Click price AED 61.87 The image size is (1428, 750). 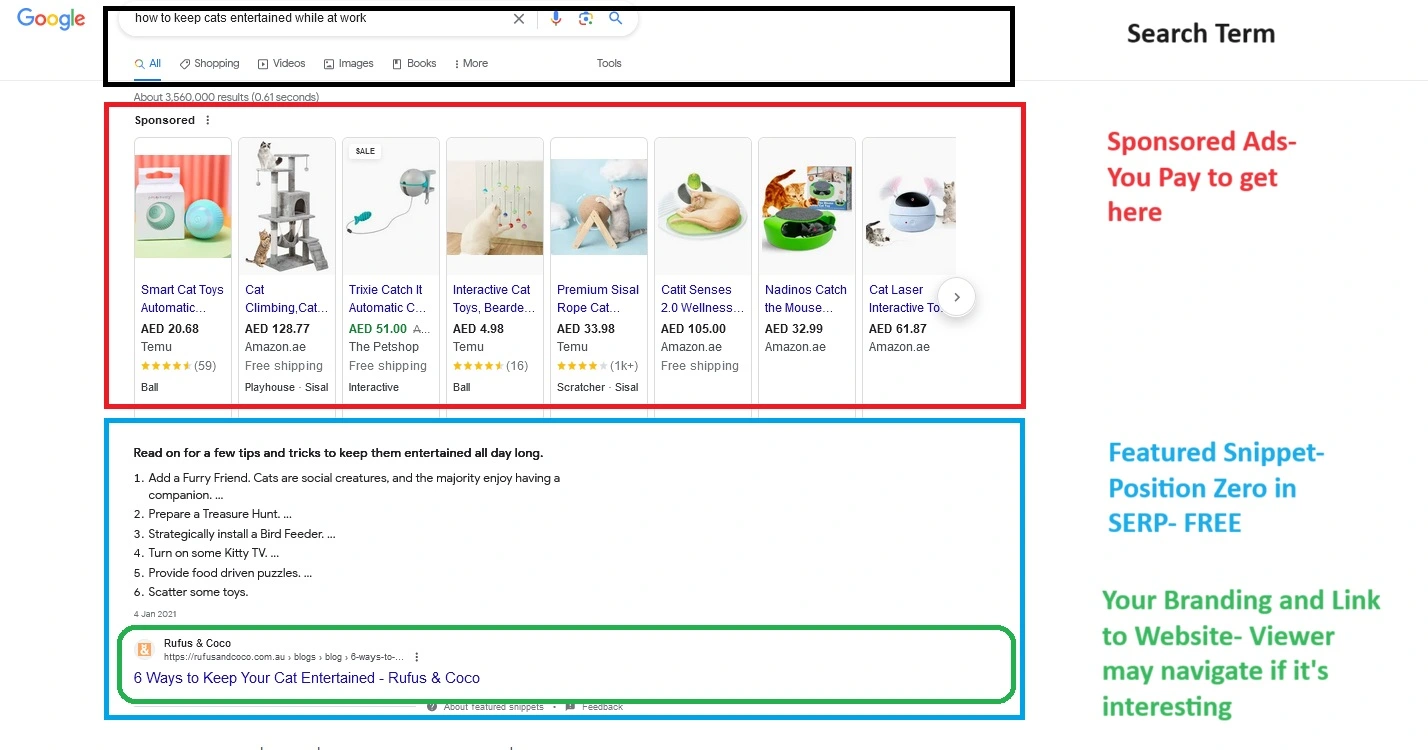coord(898,328)
